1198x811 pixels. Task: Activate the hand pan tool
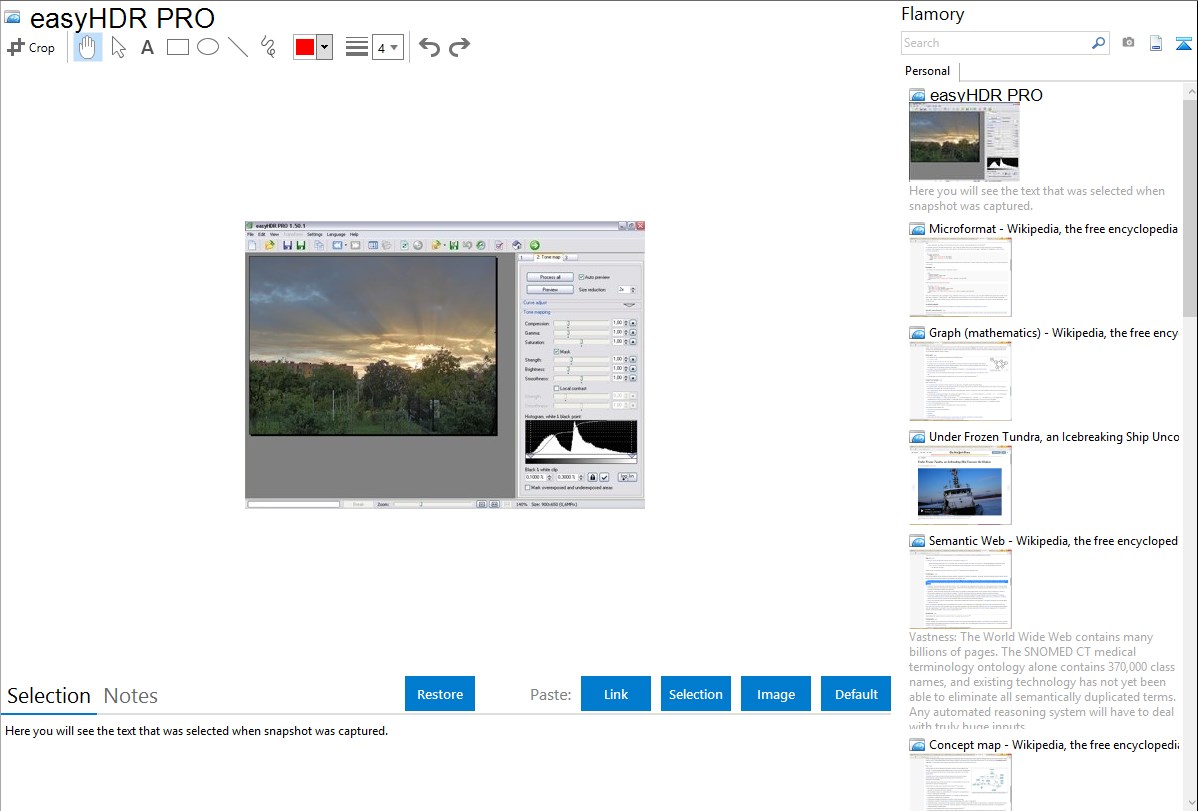point(87,47)
